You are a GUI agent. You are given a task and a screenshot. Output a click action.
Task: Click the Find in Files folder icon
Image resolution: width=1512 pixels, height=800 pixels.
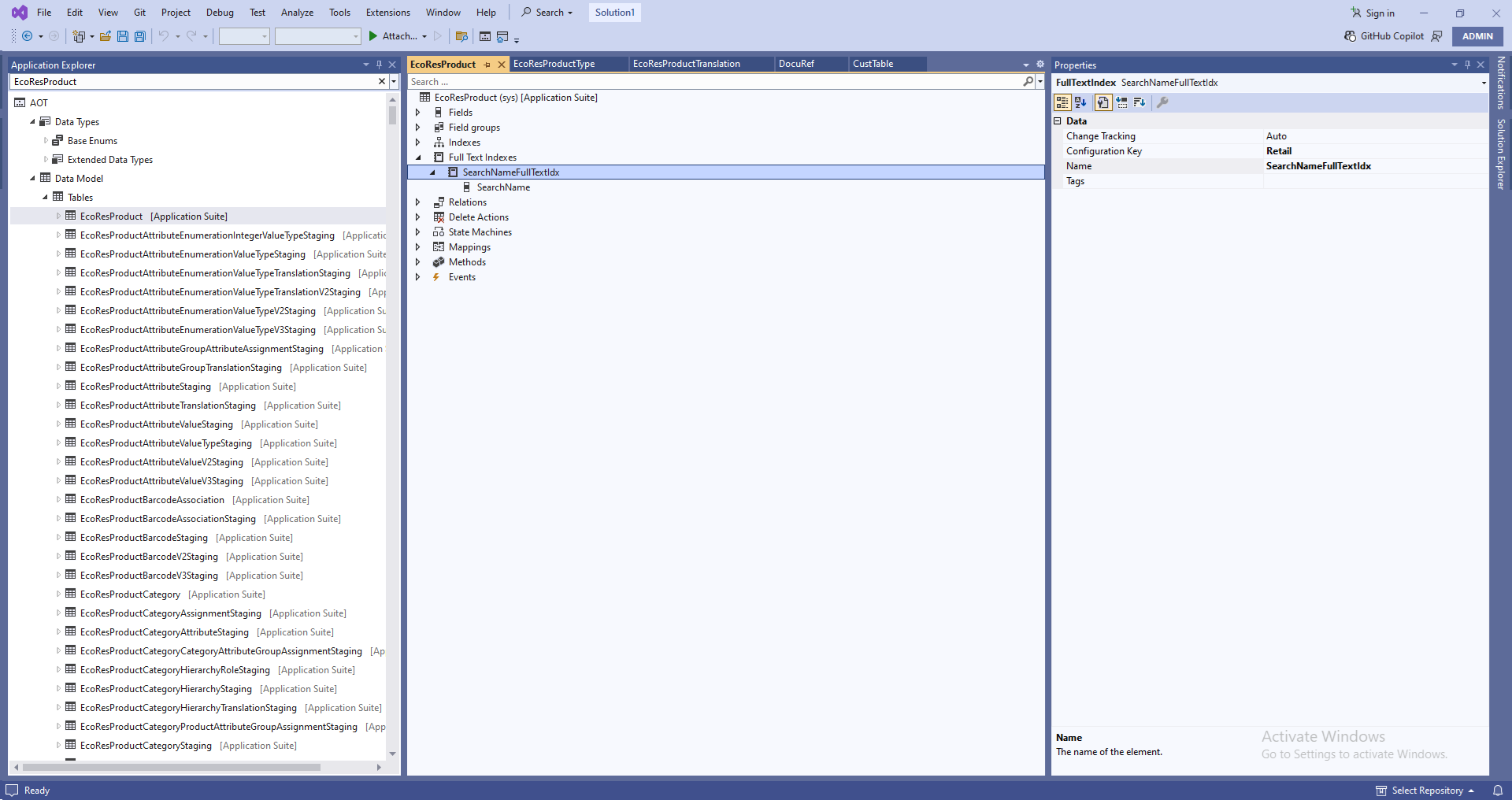click(461, 36)
